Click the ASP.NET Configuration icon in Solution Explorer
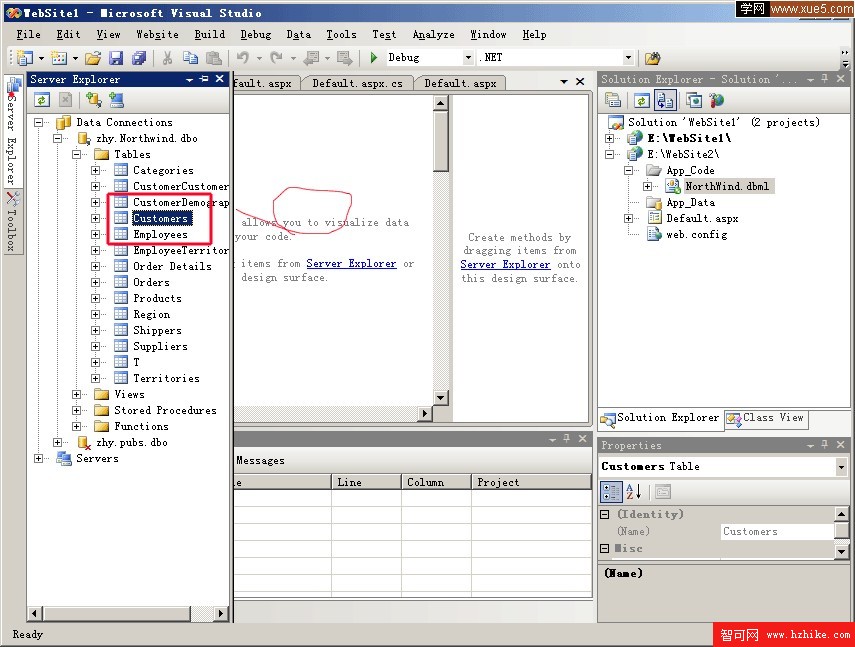The width and height of the screenshot is (855, 647). [716, 100]
